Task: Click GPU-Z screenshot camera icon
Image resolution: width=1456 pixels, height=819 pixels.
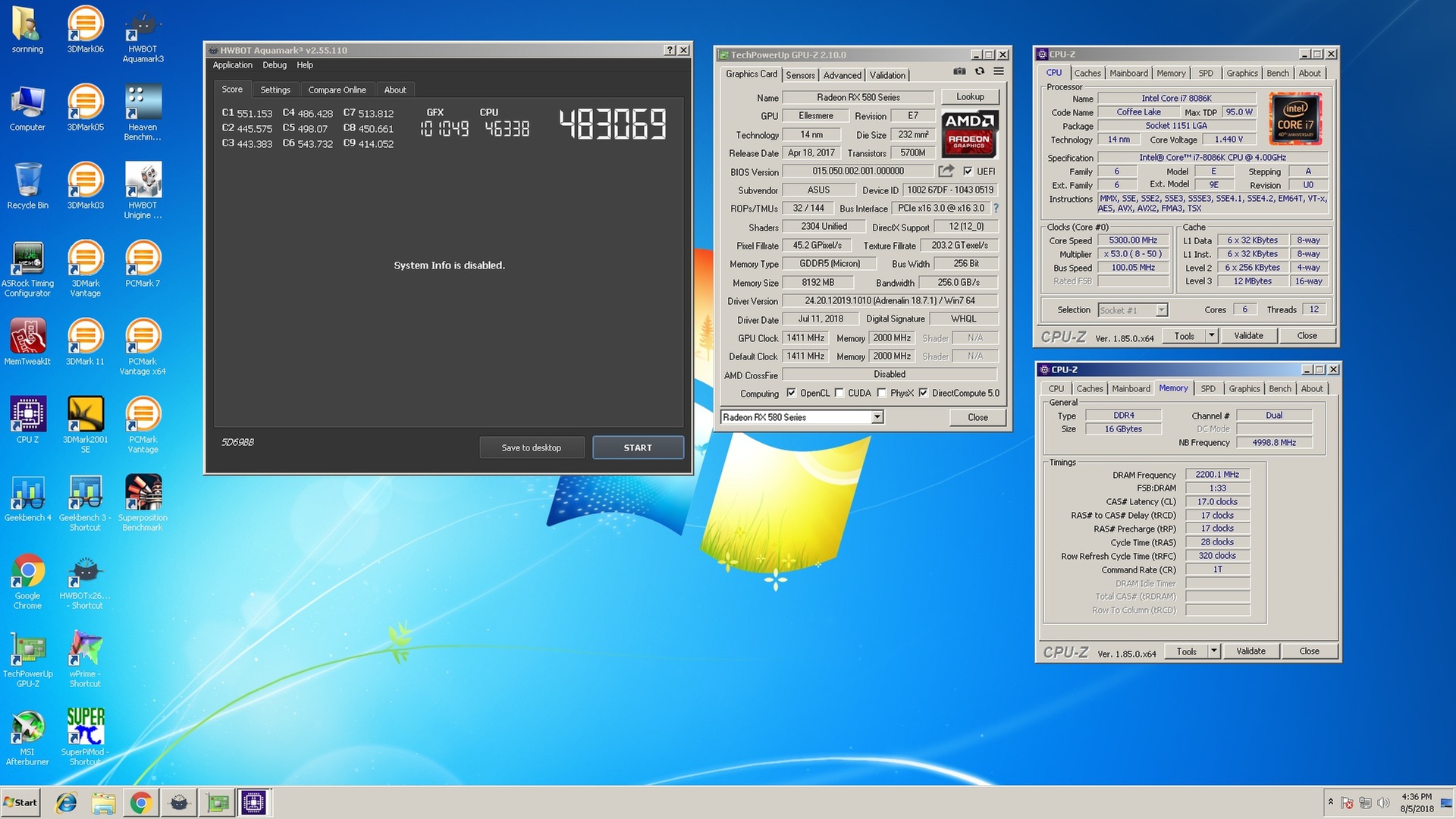Action: (959, 71)
